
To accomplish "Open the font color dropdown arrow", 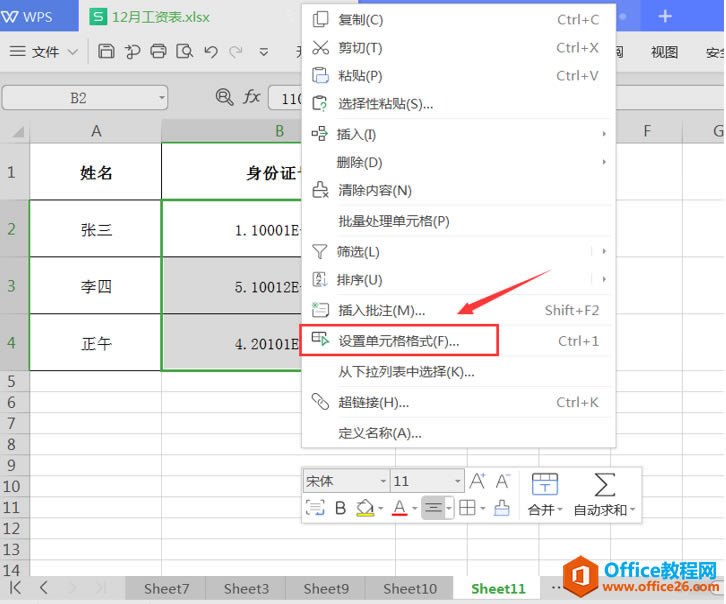I will pos(415,509).
